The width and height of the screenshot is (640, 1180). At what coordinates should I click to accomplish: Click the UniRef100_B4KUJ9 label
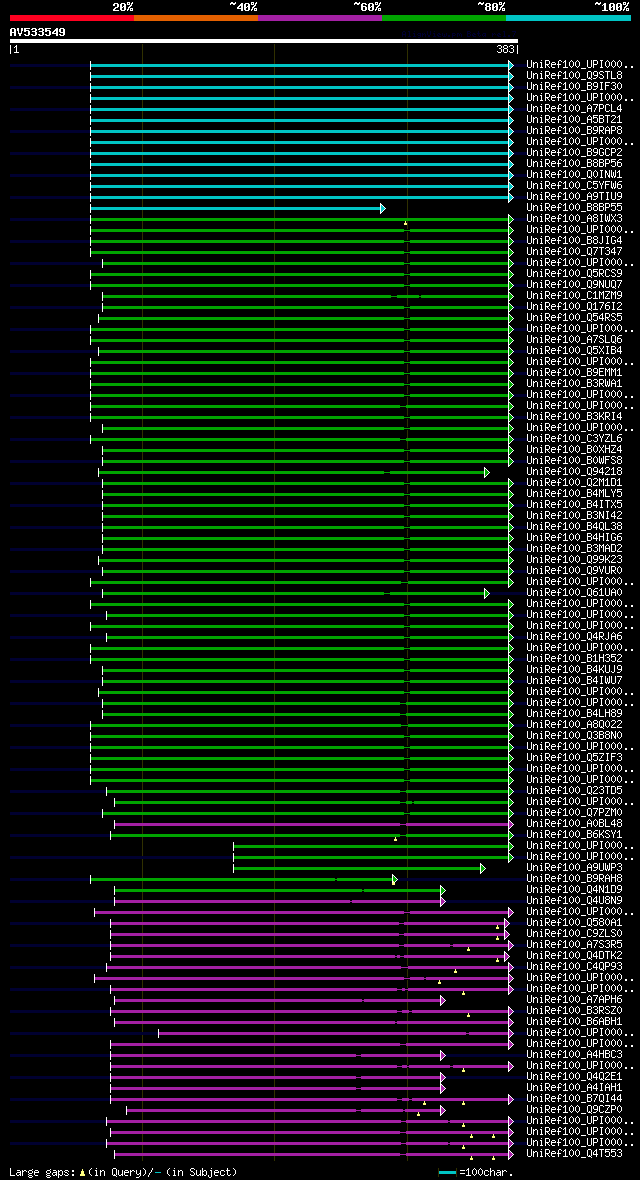[574, 670]
